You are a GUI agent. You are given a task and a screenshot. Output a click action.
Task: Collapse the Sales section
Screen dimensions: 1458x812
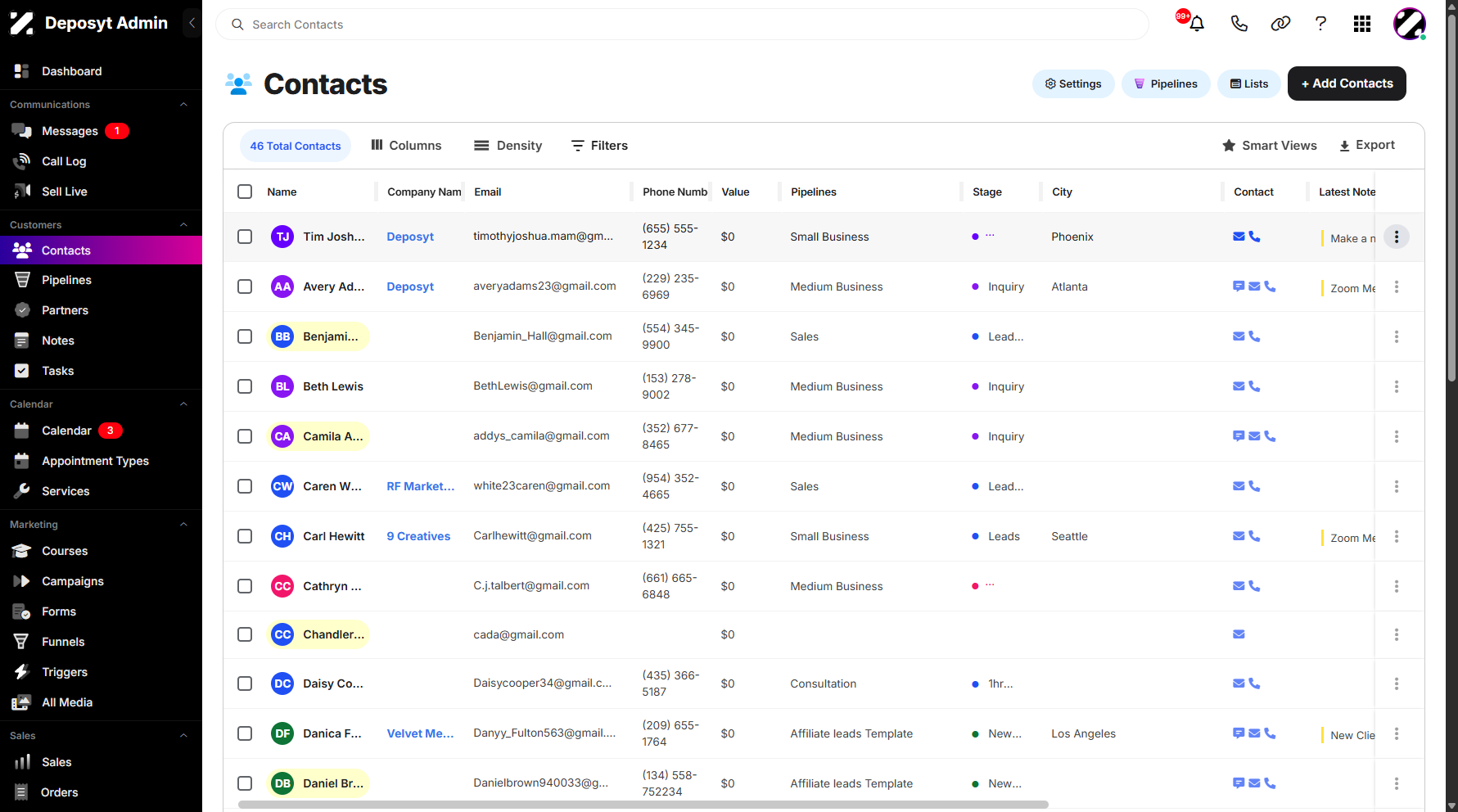[183, 736]
